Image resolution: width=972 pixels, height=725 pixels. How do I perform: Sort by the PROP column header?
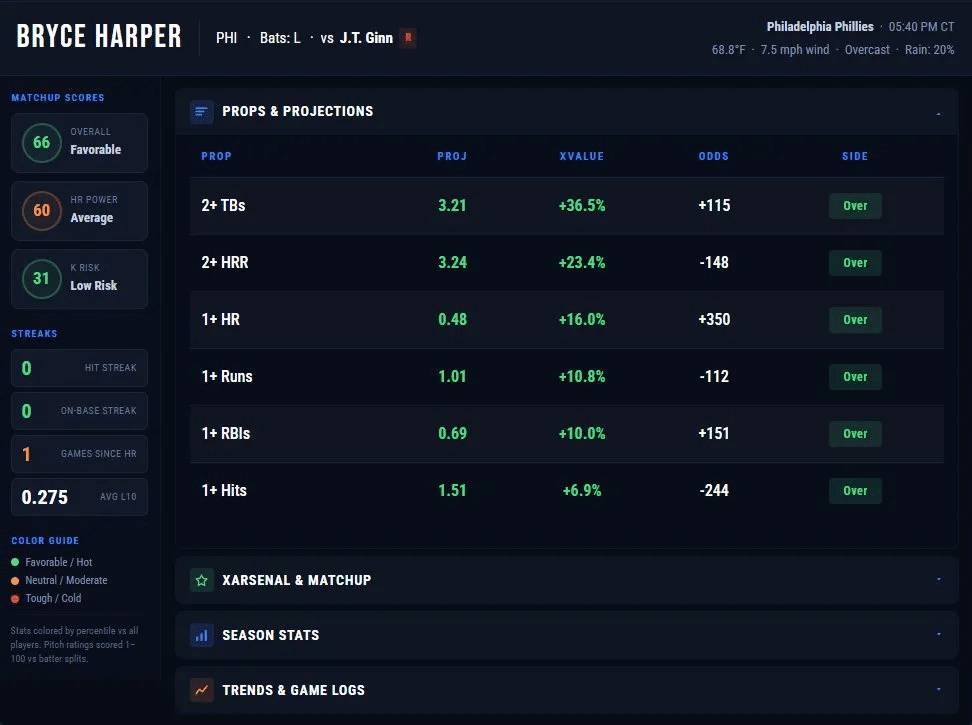coord(216,156)
